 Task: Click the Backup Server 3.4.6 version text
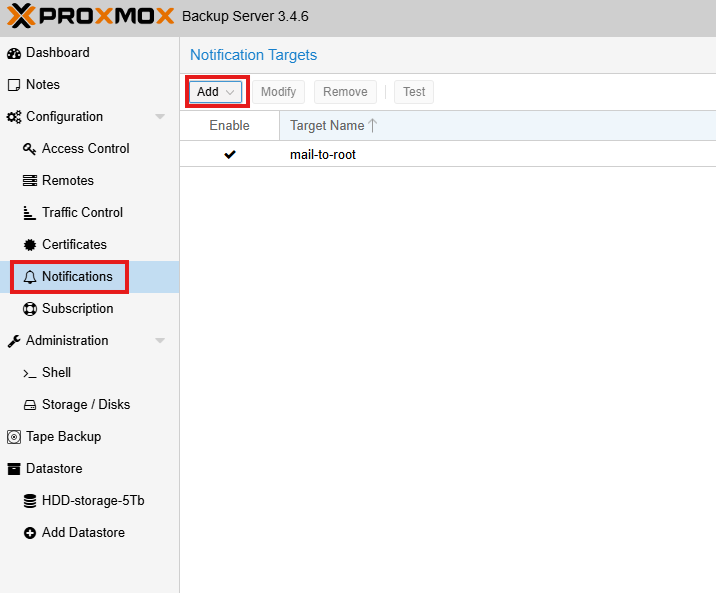point(245,16)
